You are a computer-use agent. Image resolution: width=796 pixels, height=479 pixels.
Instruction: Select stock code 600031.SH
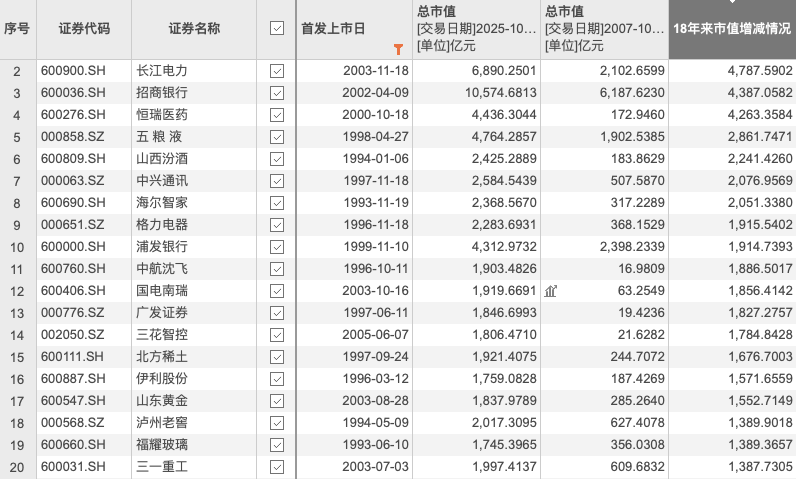(x=73, y=466)
